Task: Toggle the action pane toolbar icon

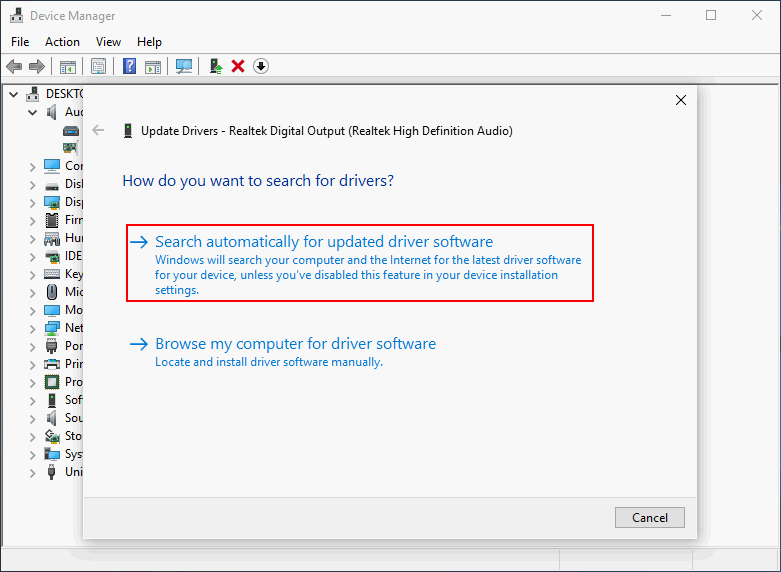Action: (153, 66)
